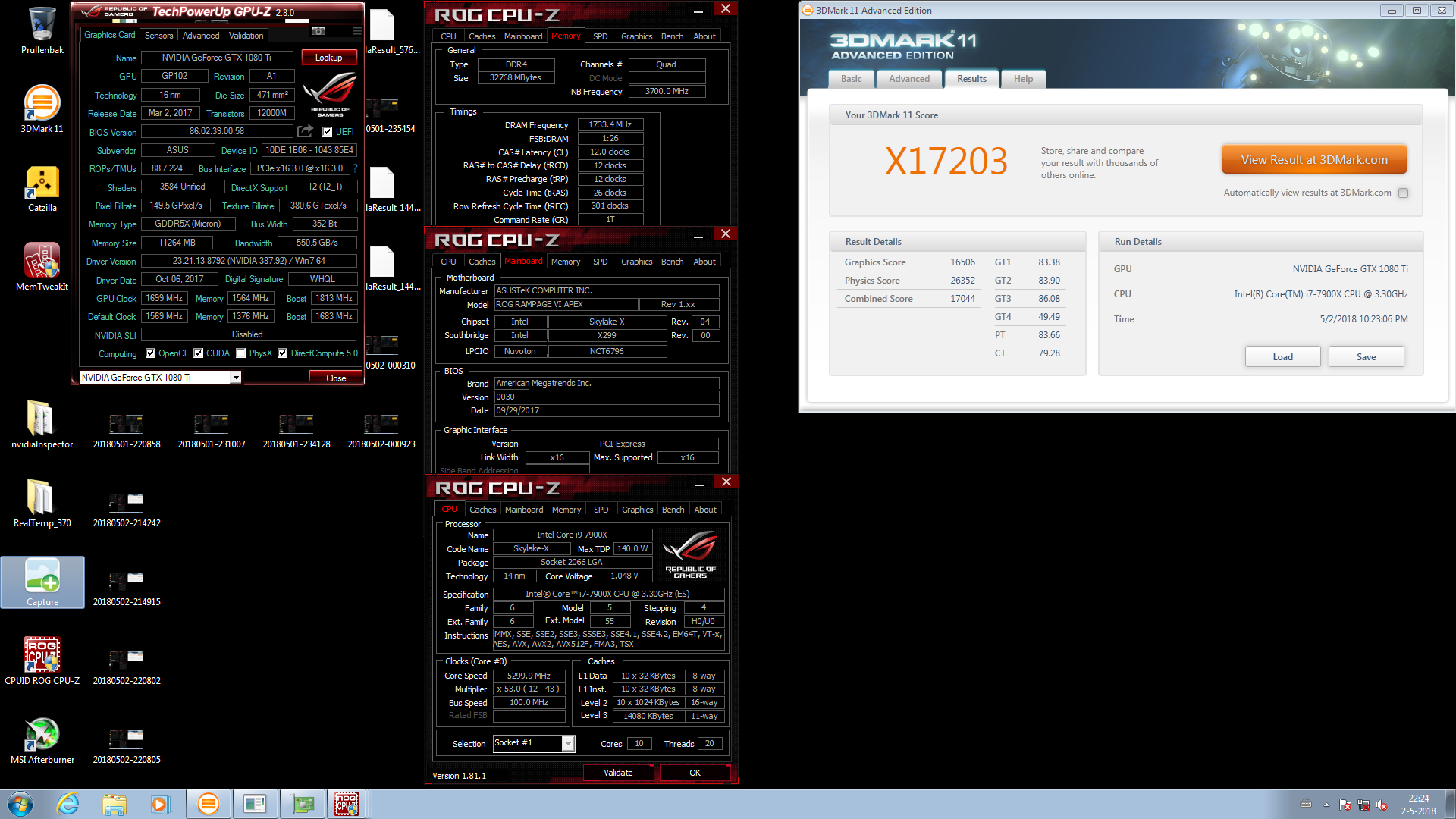Open the Validation tab in GPU-Z
The width and height of the screenshot is (1456, 819).
[246, 36]
